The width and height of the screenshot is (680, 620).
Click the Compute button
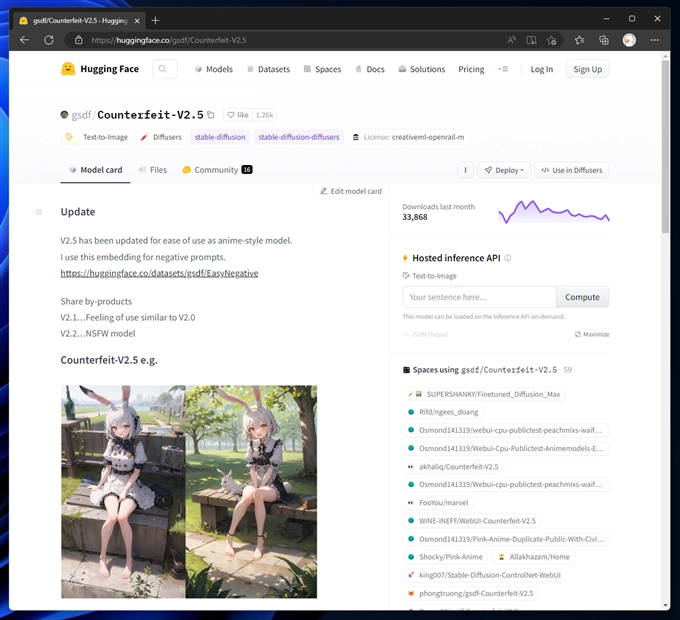pos(582,297)
